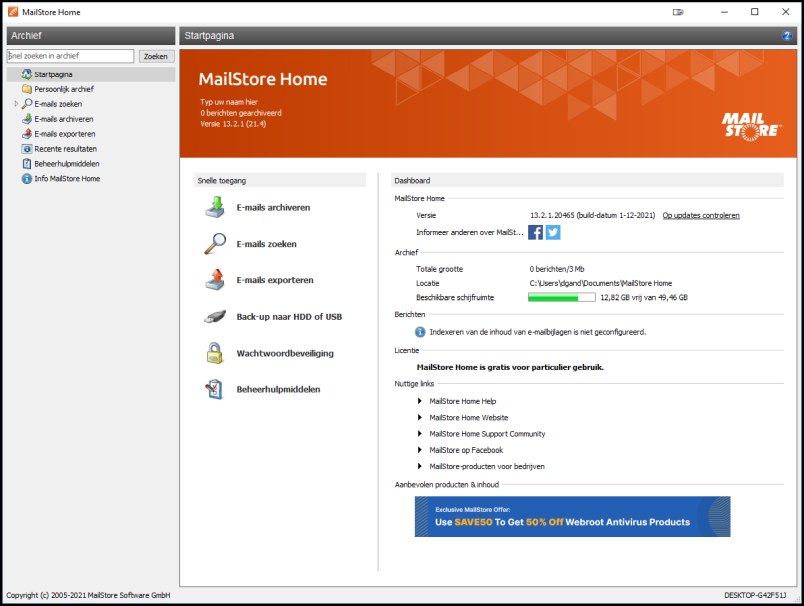804x606 pixels.
Task: Open help with the blue question mark
Action: pyautogui.click(x=787, y=35)
